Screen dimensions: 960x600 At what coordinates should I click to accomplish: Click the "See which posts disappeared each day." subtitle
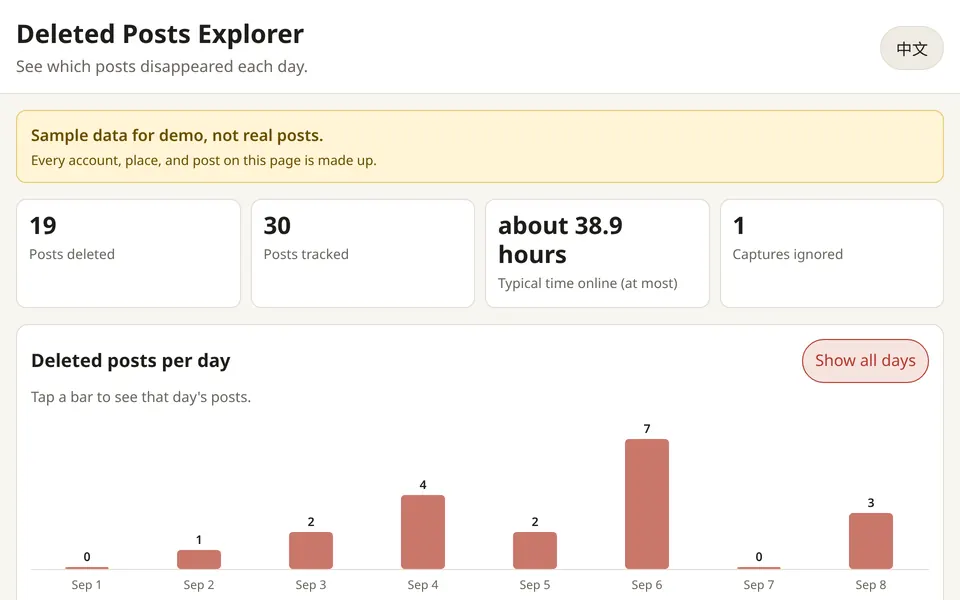[162, 66]
